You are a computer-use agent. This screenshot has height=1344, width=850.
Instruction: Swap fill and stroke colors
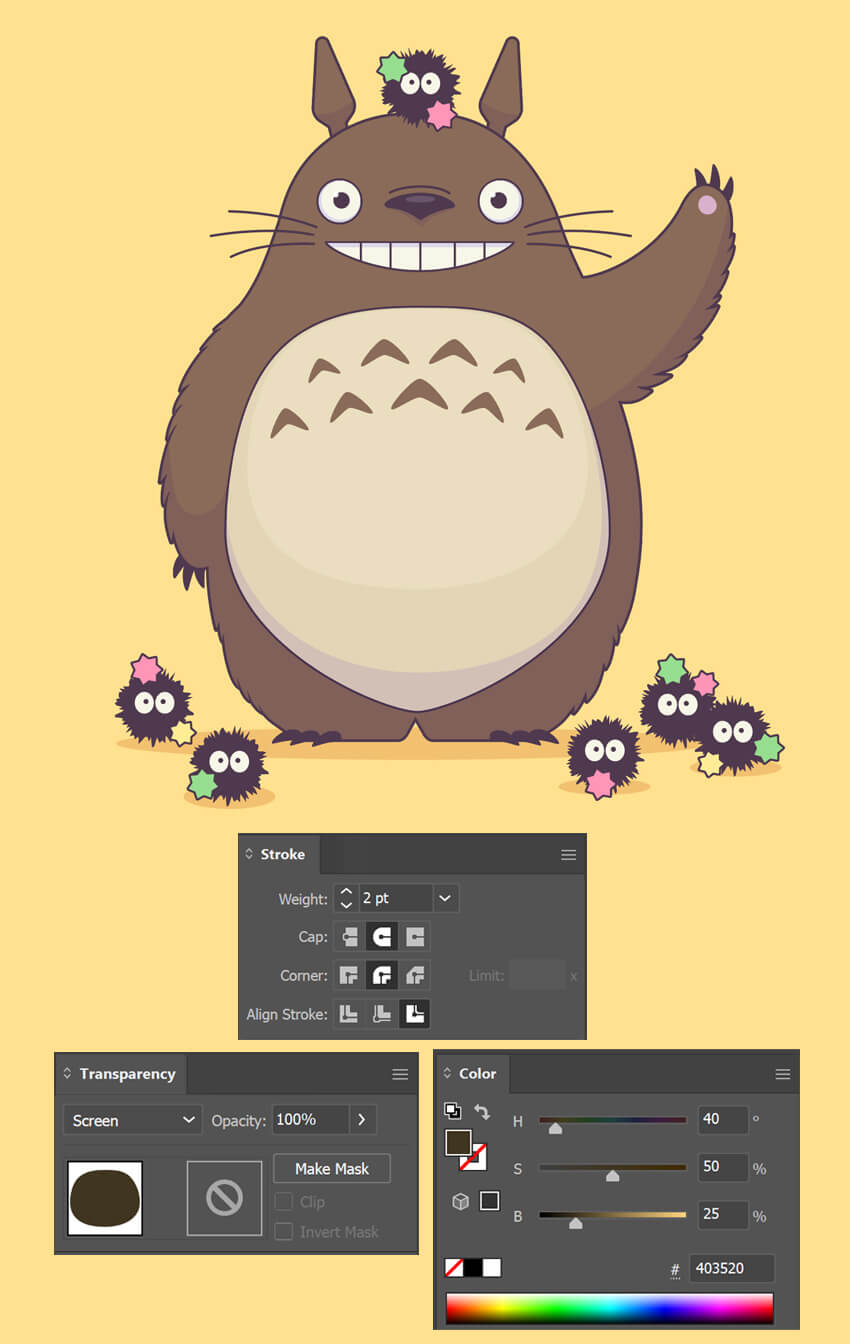[482, 1112]
